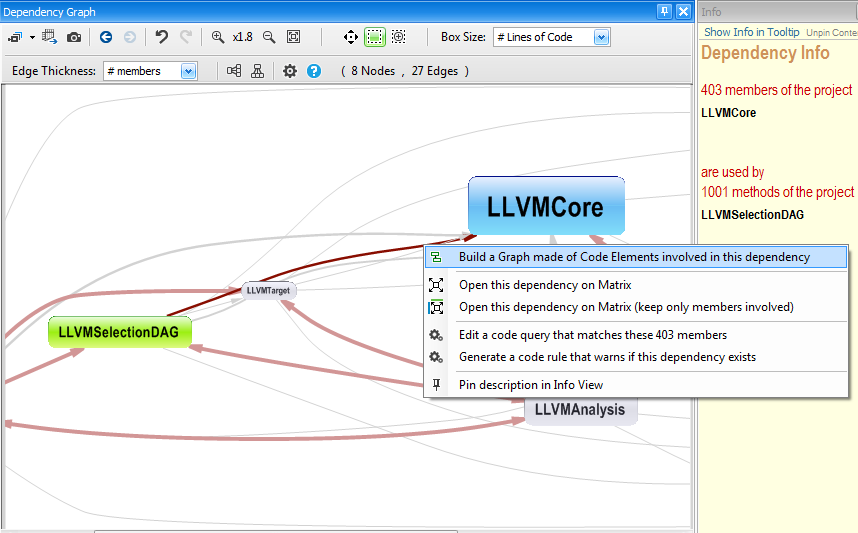Click the greyed forward navigation arrow

click(130, 37)
